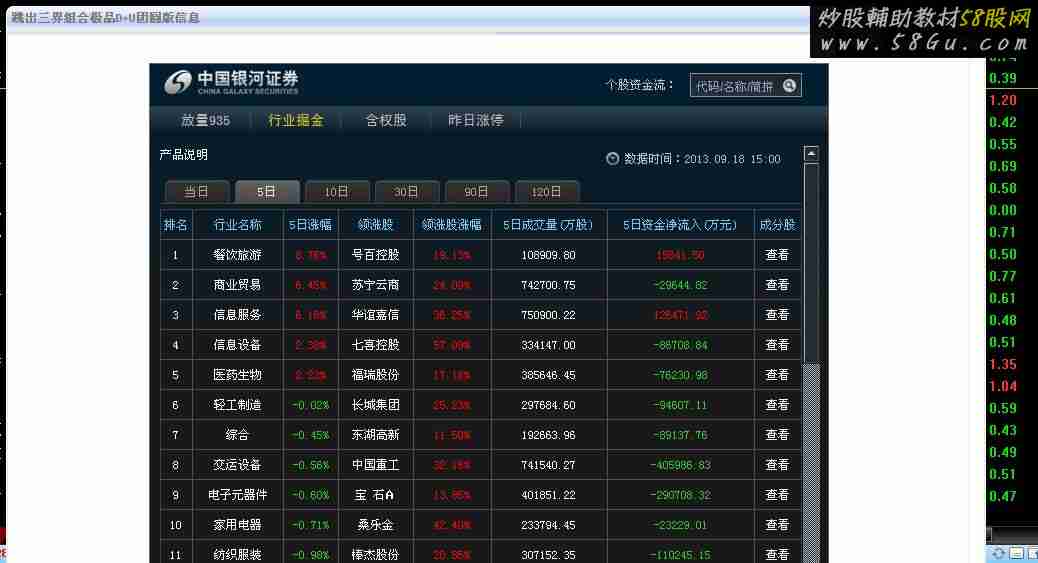This screenshot has height=563, width=1038.
Task: Click the magnifier search icon
Action: click(x=788, y=85)
